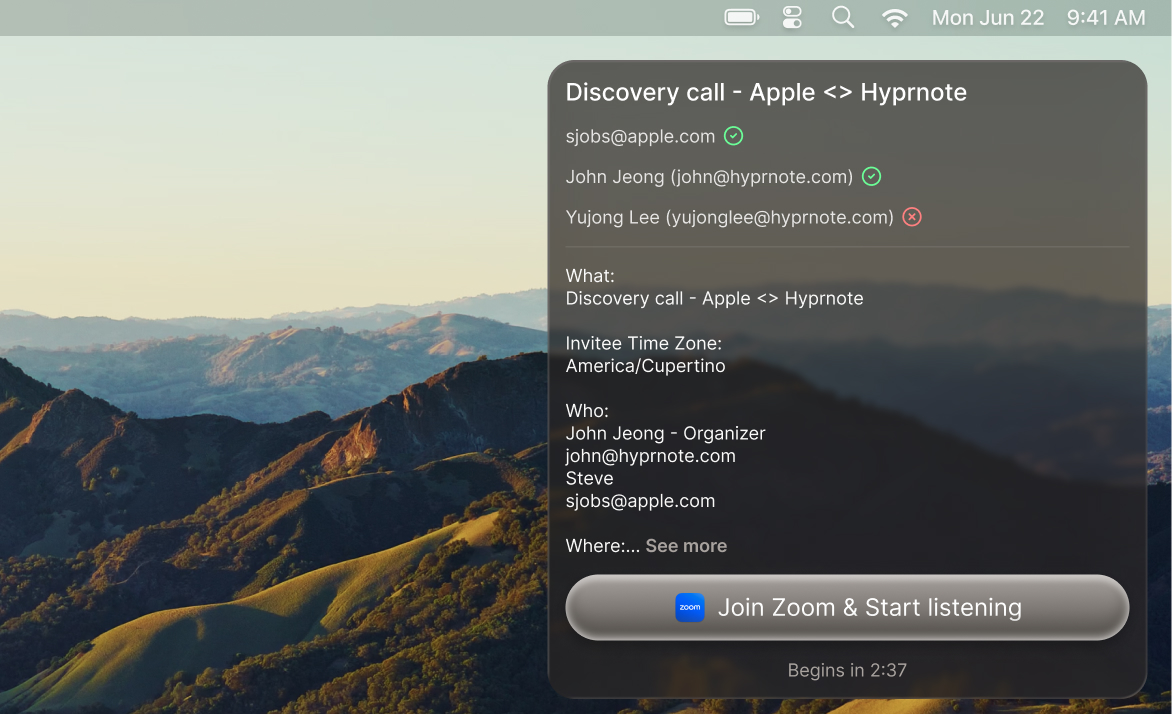Click the notification title Discovery call
Viewport: 1172px width, 714px height.
click(766, 92)
